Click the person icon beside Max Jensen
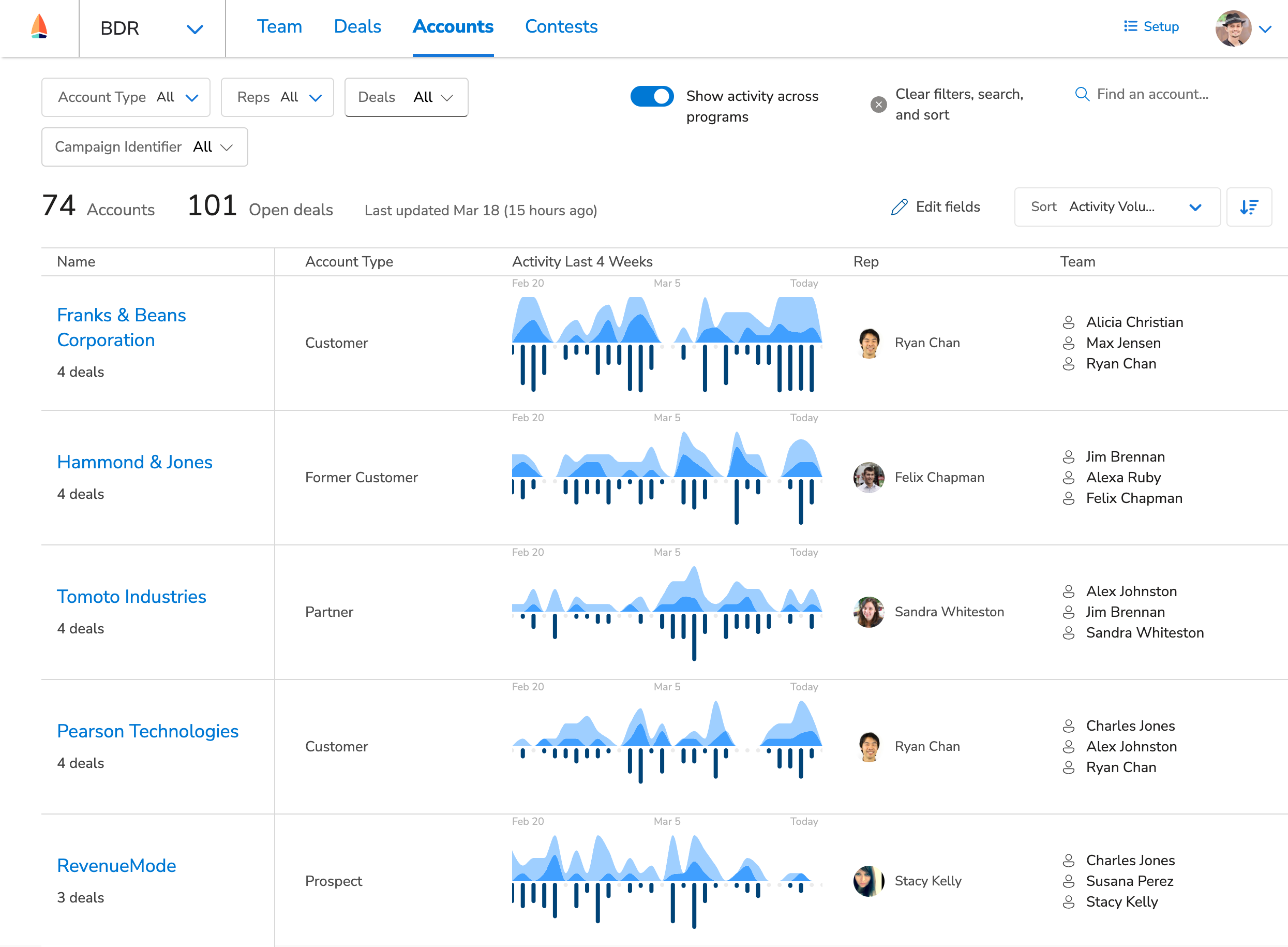Image resolution: width=1288 pixels, height=947 pixels. tap(1069, 343)
